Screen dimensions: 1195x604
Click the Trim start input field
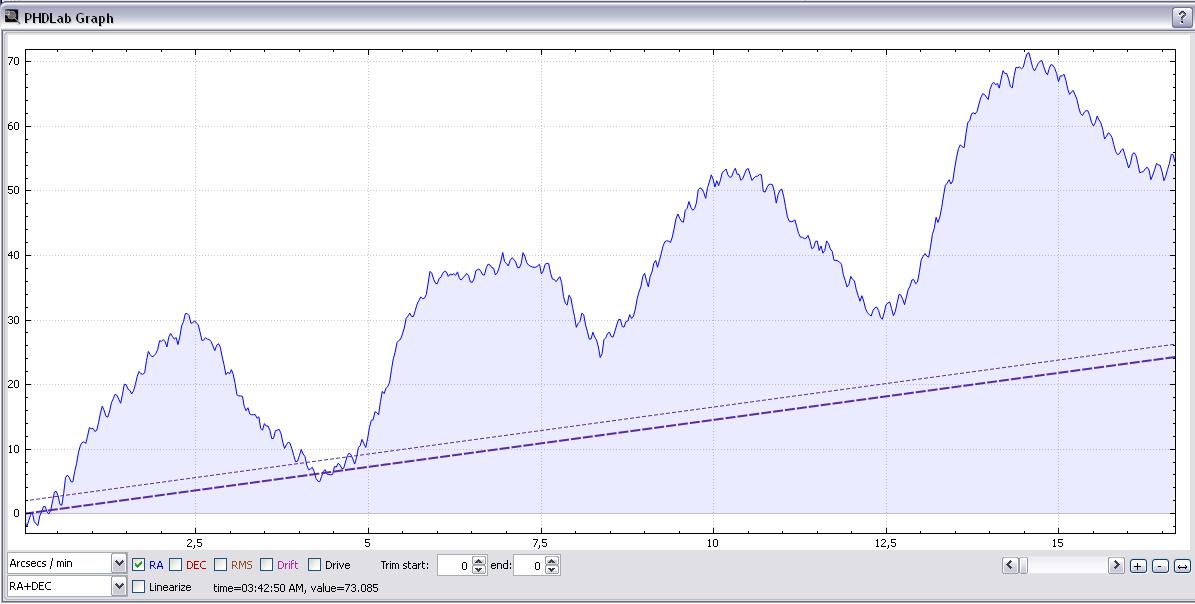(455, 565)
